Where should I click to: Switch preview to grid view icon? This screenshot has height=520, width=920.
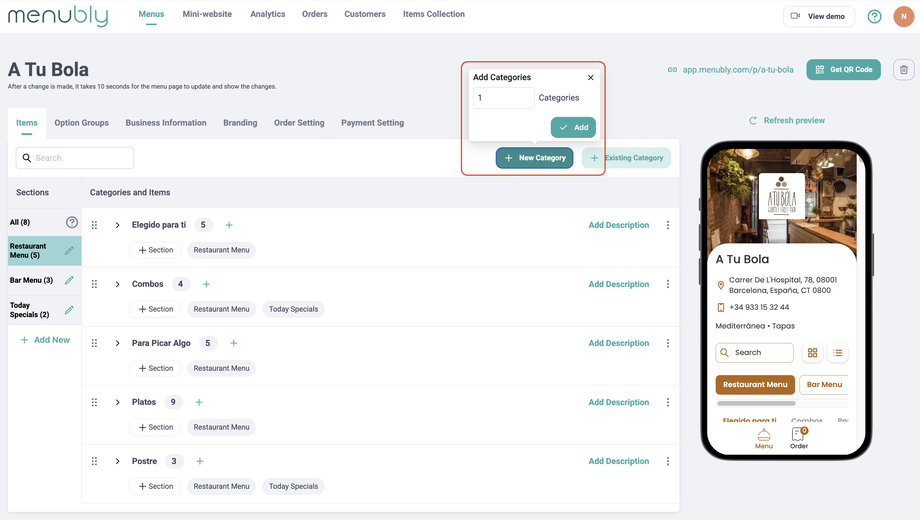coord(812,353)
